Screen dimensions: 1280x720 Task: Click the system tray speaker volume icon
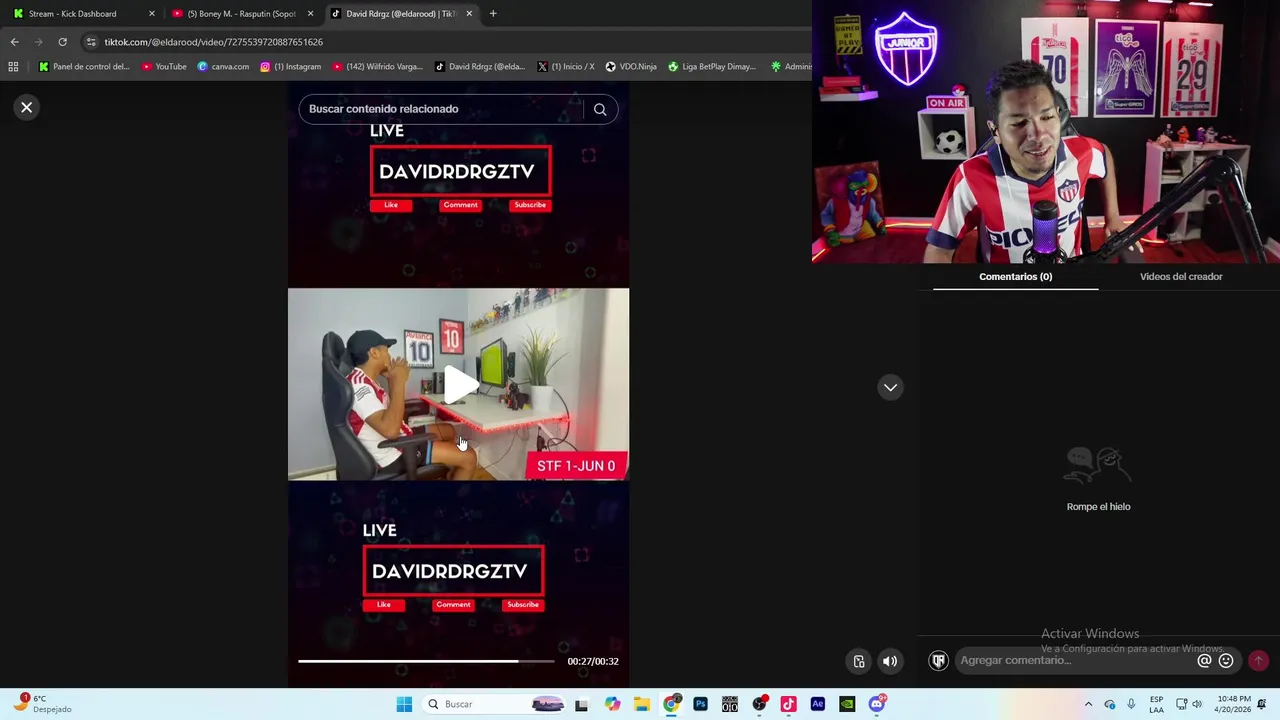1197,704
